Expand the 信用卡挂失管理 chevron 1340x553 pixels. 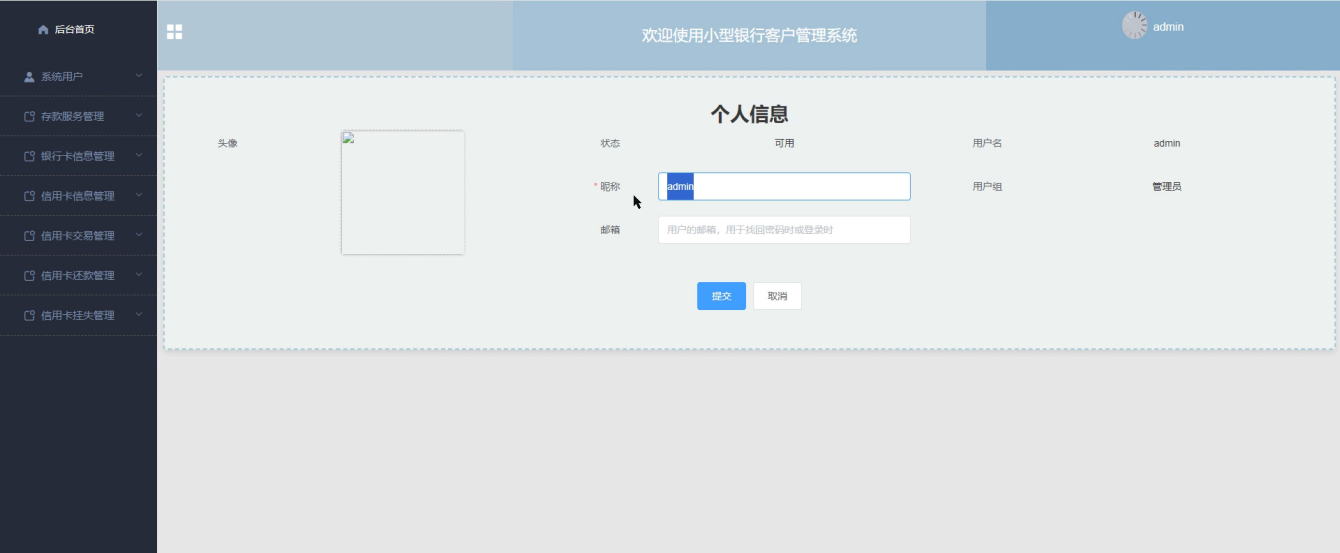(x=139, y=314)
